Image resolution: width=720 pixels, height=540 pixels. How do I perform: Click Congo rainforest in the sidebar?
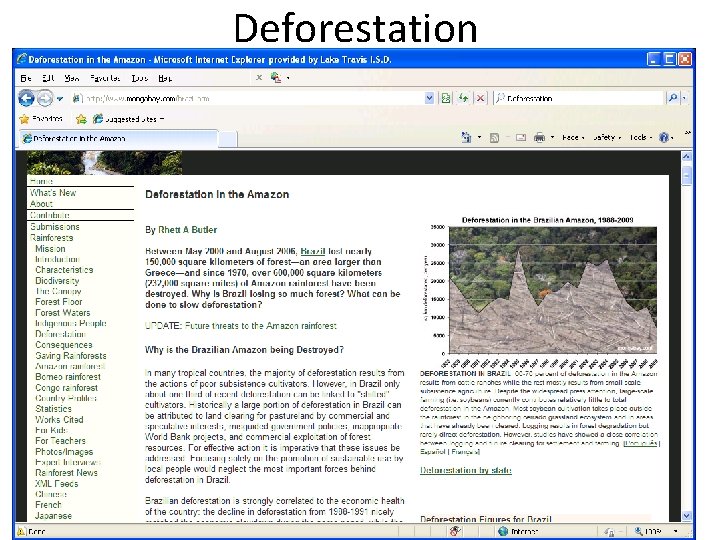pos(66,388)
